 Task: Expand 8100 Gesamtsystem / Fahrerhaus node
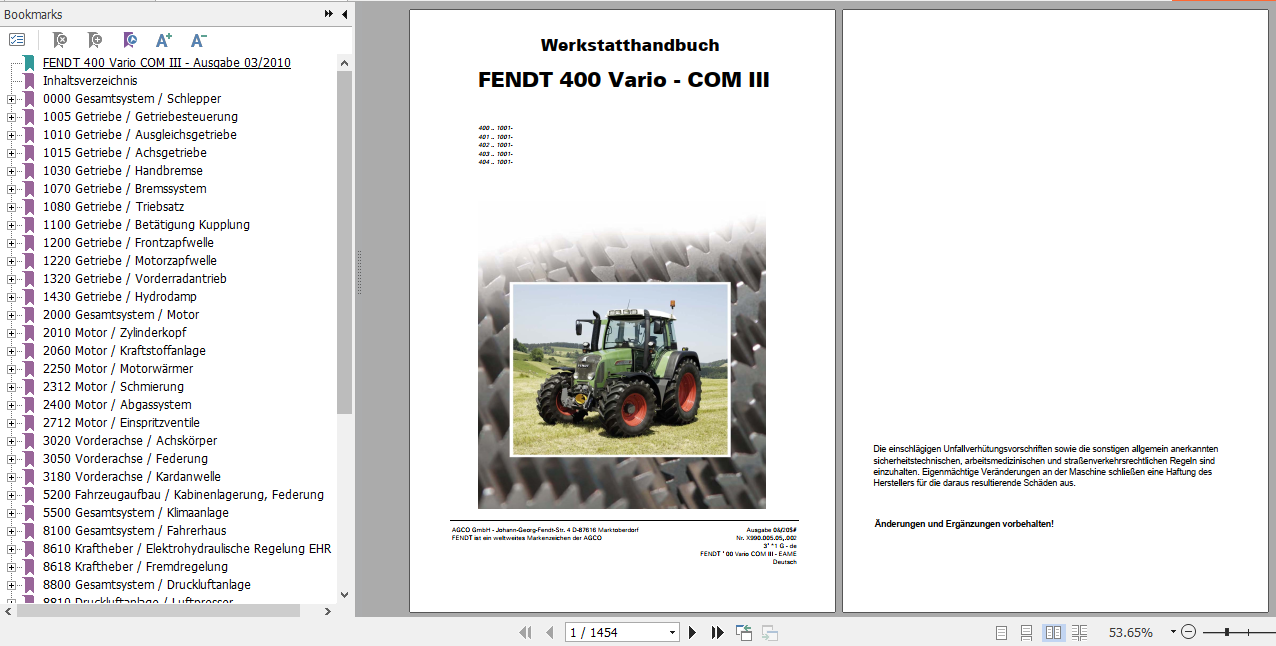click(12, 531)
